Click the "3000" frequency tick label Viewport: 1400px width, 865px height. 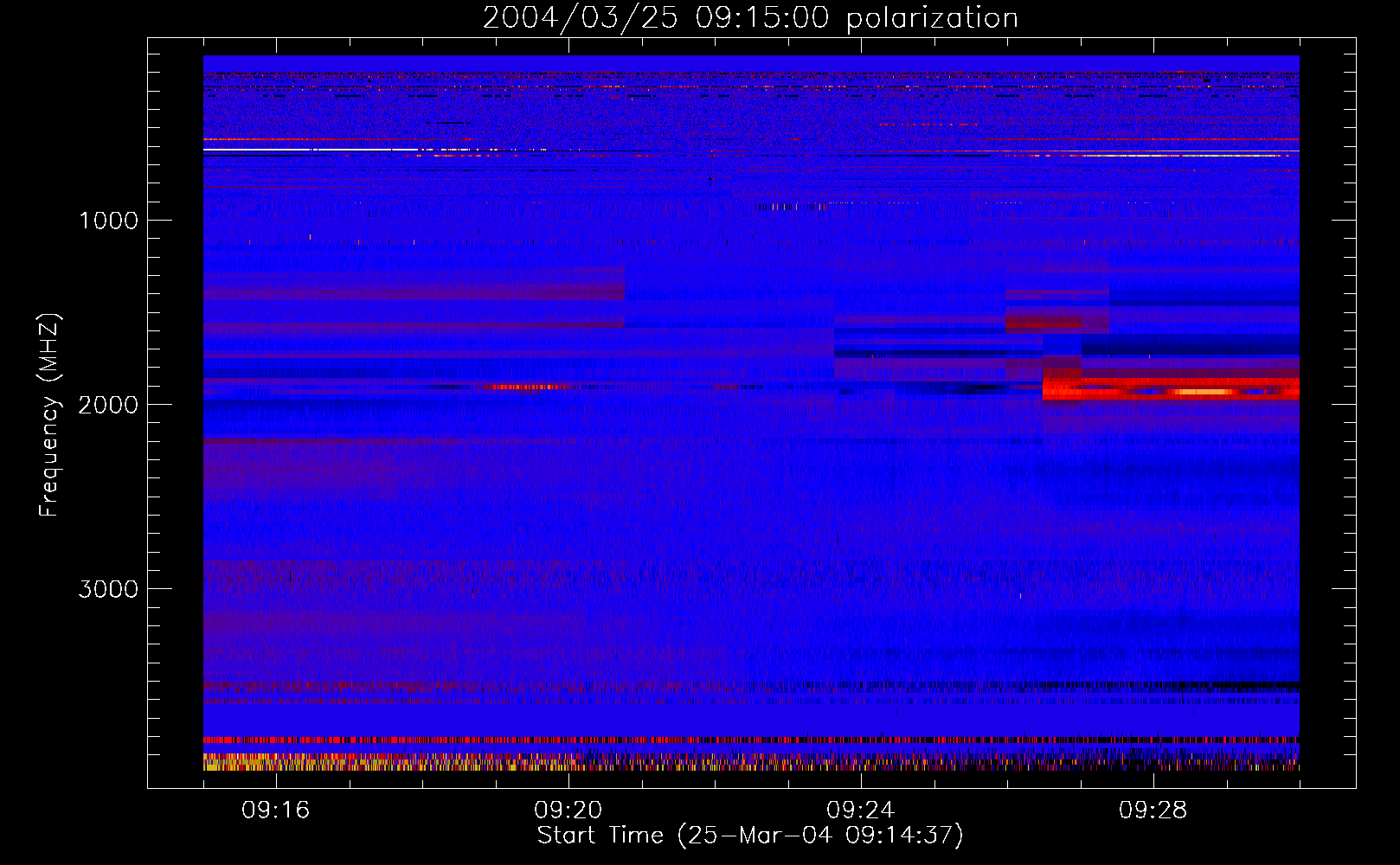click(x=108, y=589)
